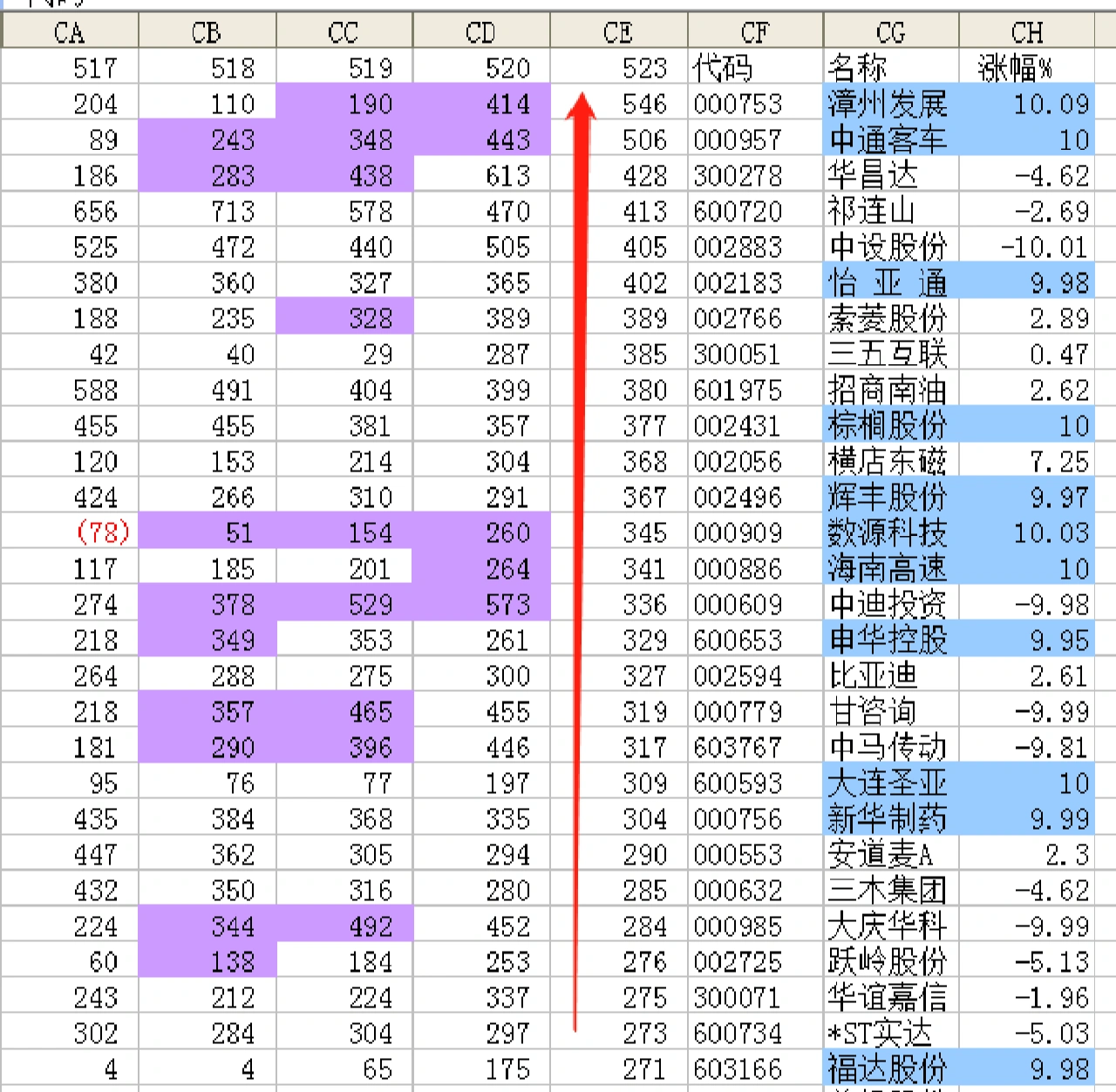Select stock name cell 漳州发展

(891, 104)
